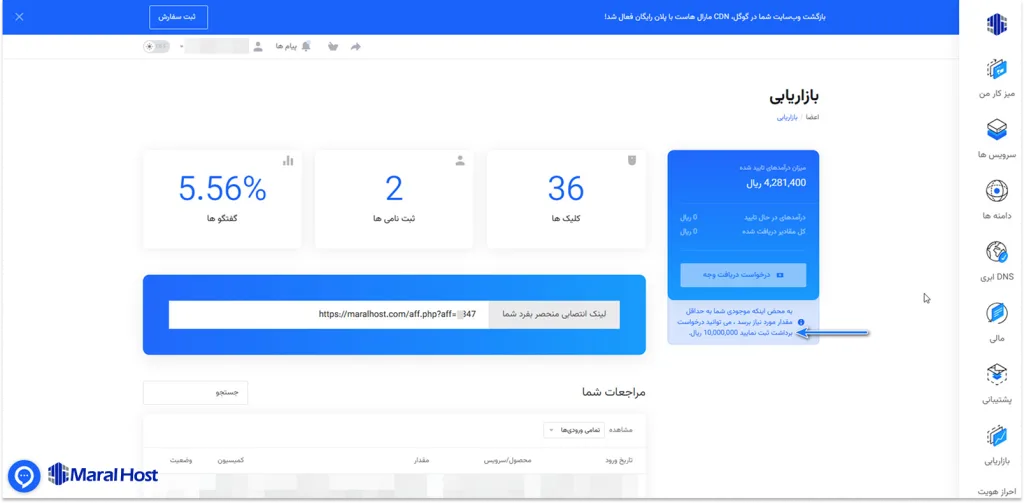Open تمامی ورودی‌ها view dropdown
1024x503 pixels.
574,430
